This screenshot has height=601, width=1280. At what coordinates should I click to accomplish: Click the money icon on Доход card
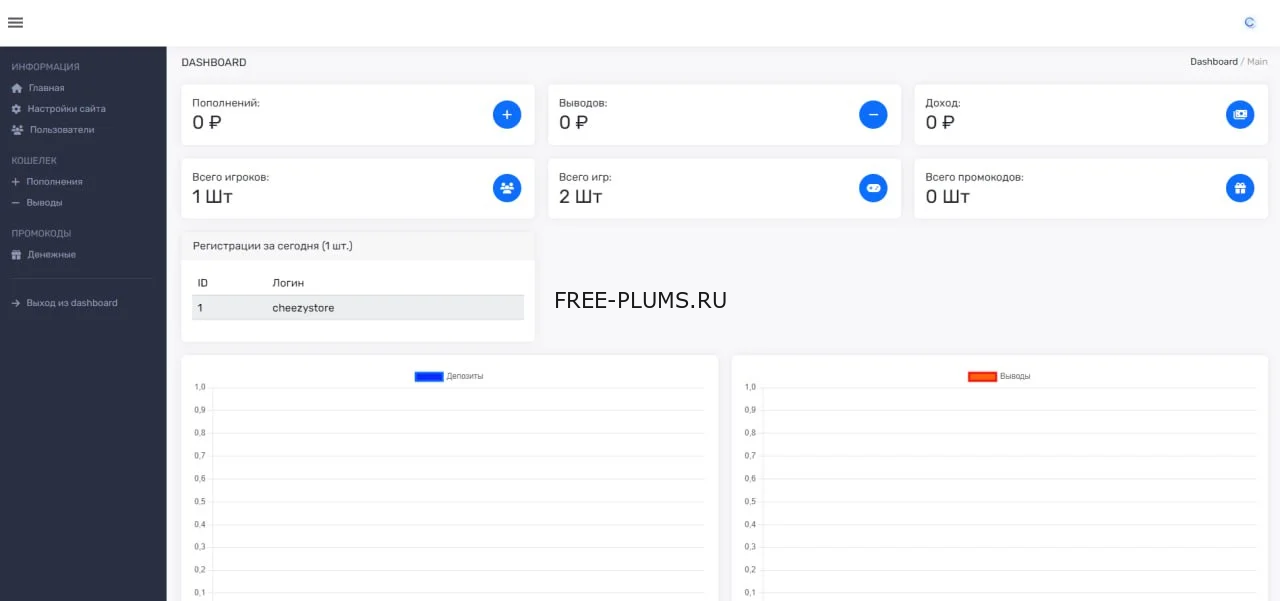[1240, 115]
